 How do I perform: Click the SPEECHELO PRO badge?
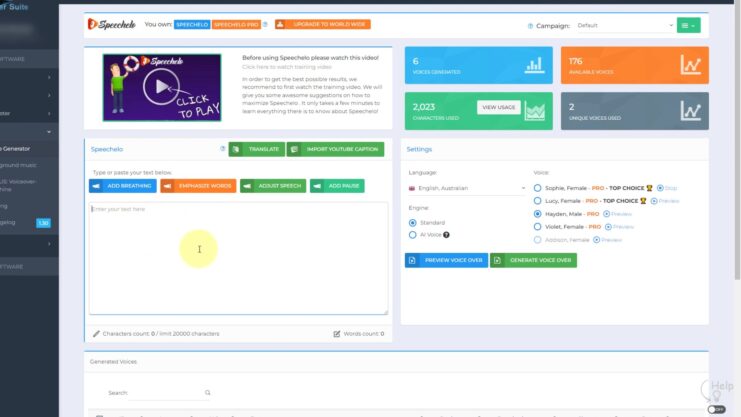[236, 25]
